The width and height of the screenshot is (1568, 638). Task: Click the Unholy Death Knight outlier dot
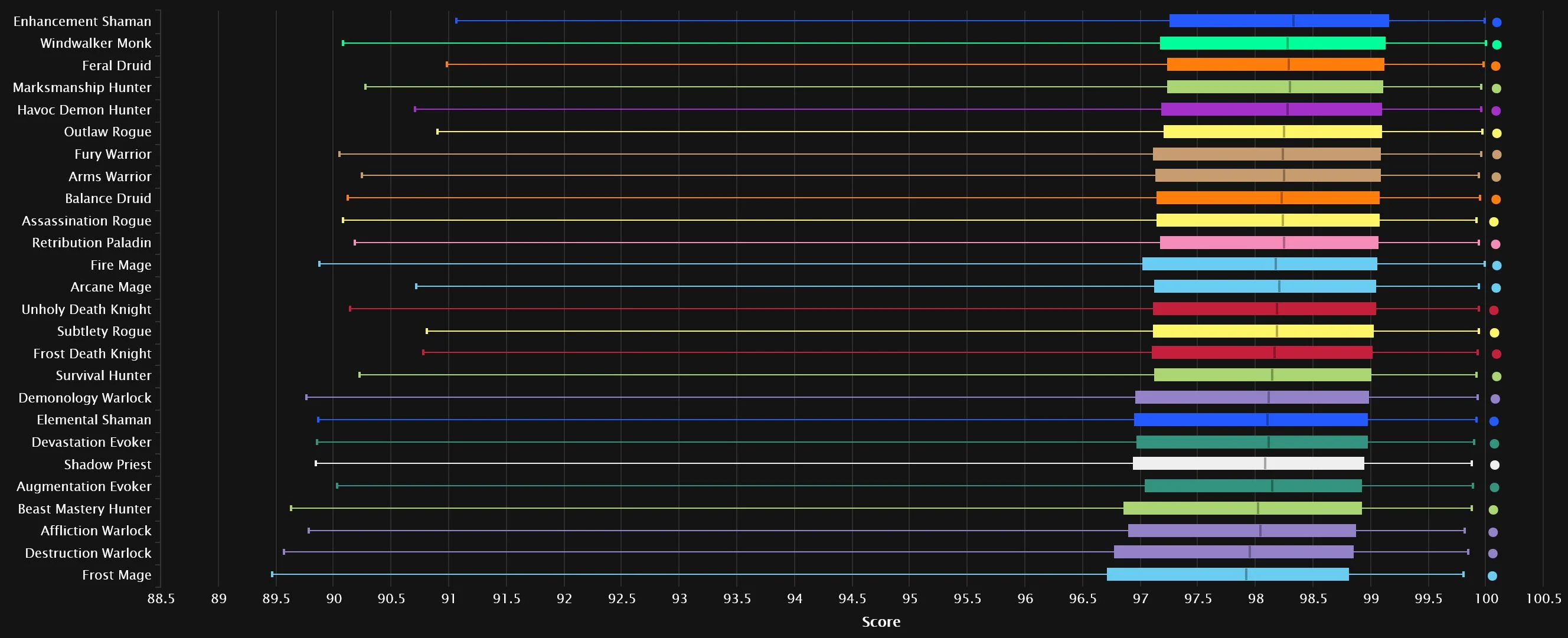click(1494, 310)
